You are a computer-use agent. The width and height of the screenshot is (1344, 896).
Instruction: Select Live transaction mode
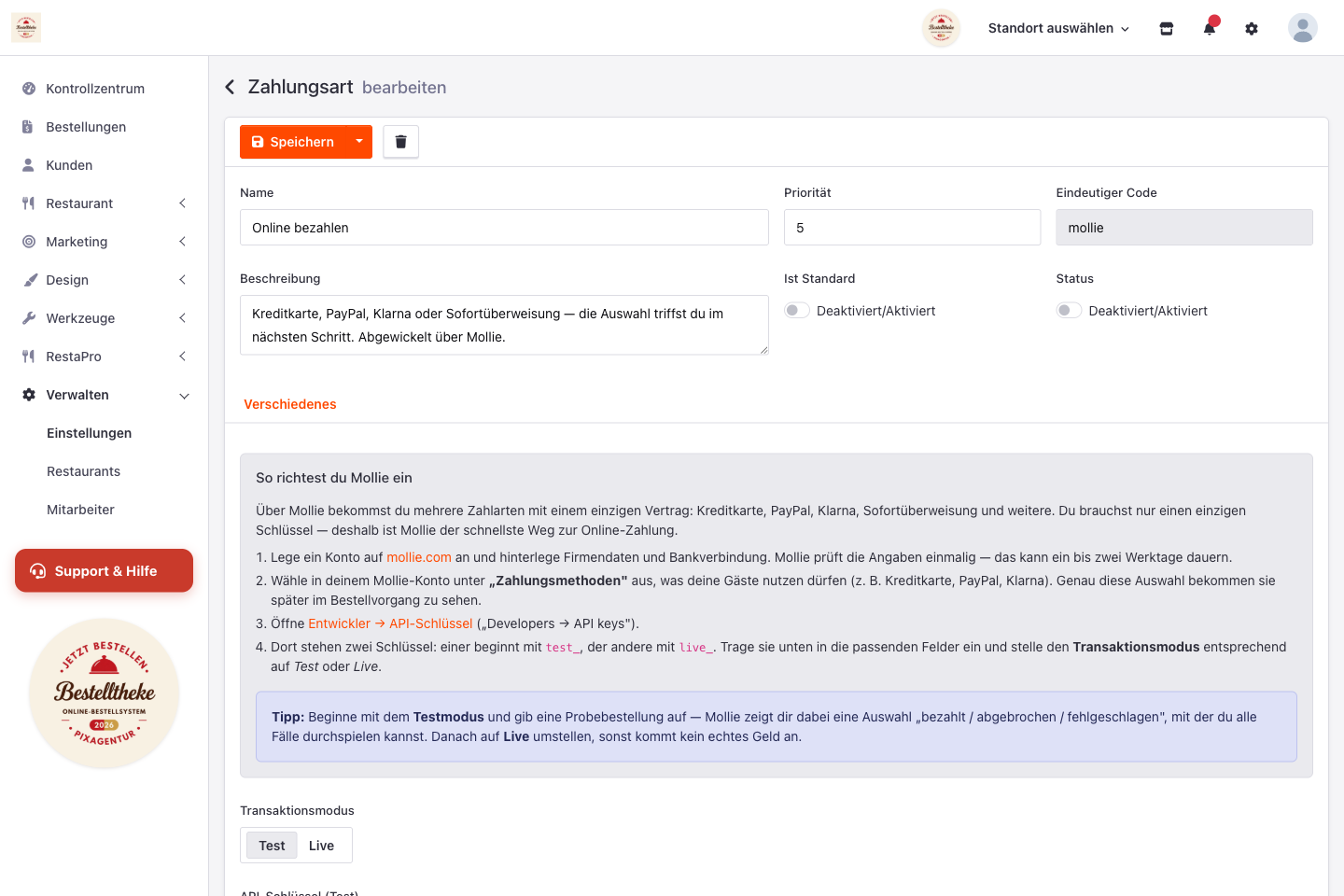pyautogui.click(x=321, y=846)
